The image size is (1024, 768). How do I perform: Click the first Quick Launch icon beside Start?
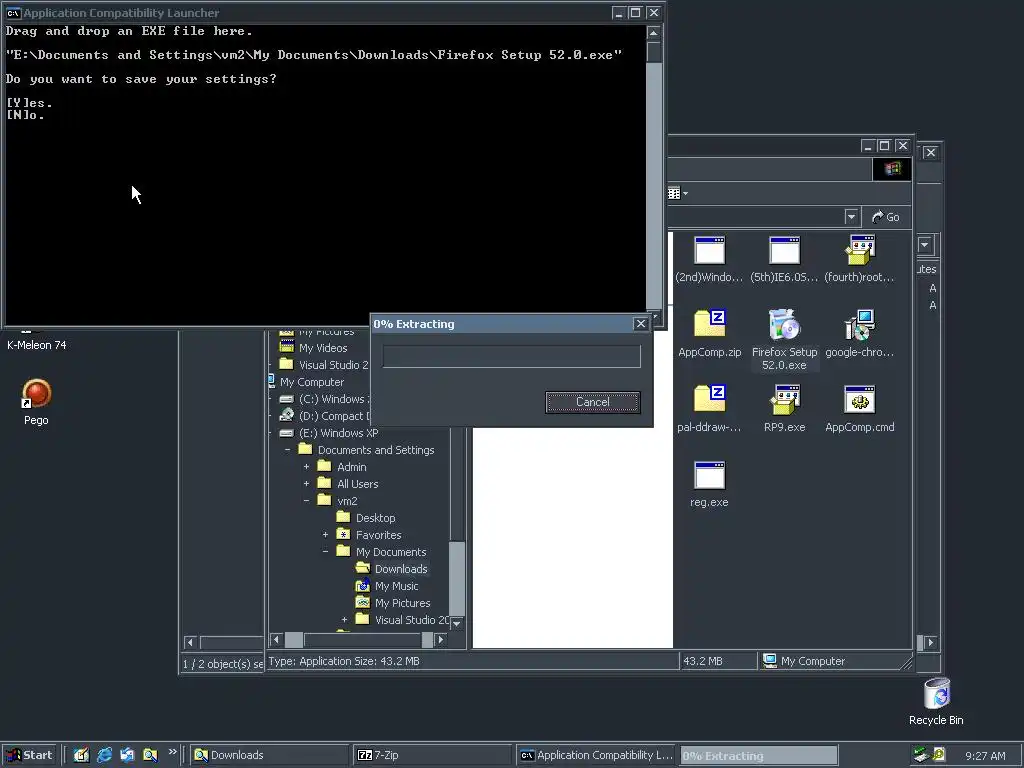coord(81,755)
